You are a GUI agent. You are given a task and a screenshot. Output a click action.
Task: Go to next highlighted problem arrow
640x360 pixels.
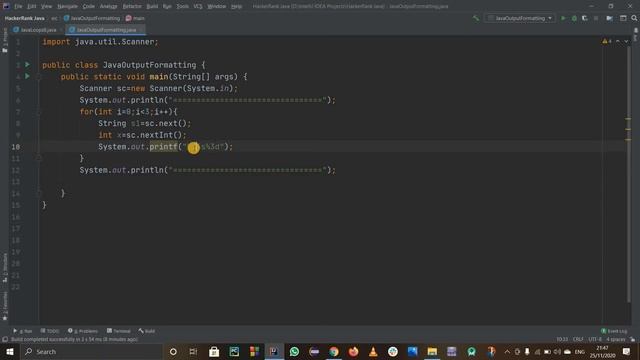626,41
